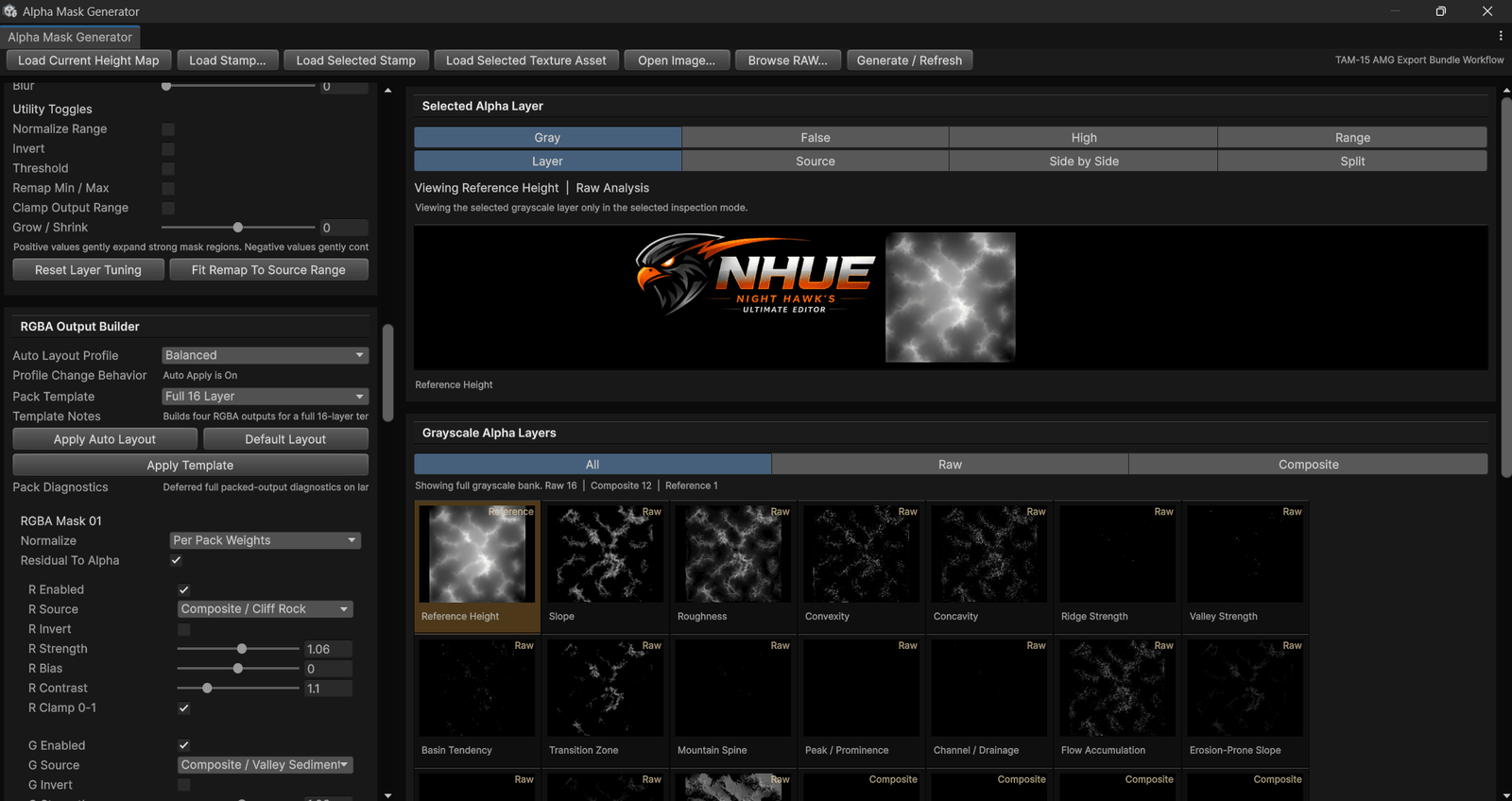Toggle R Clamp 0-1 checkbox
The height and width of the screenshot is (801, 1512).
pos(184,707)
